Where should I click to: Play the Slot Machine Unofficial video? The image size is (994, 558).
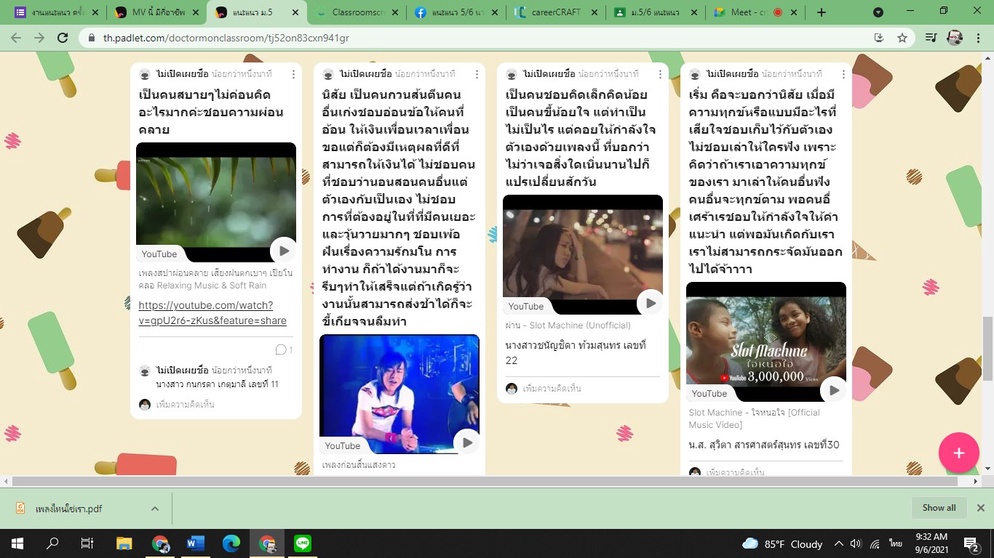pos(650,303)
